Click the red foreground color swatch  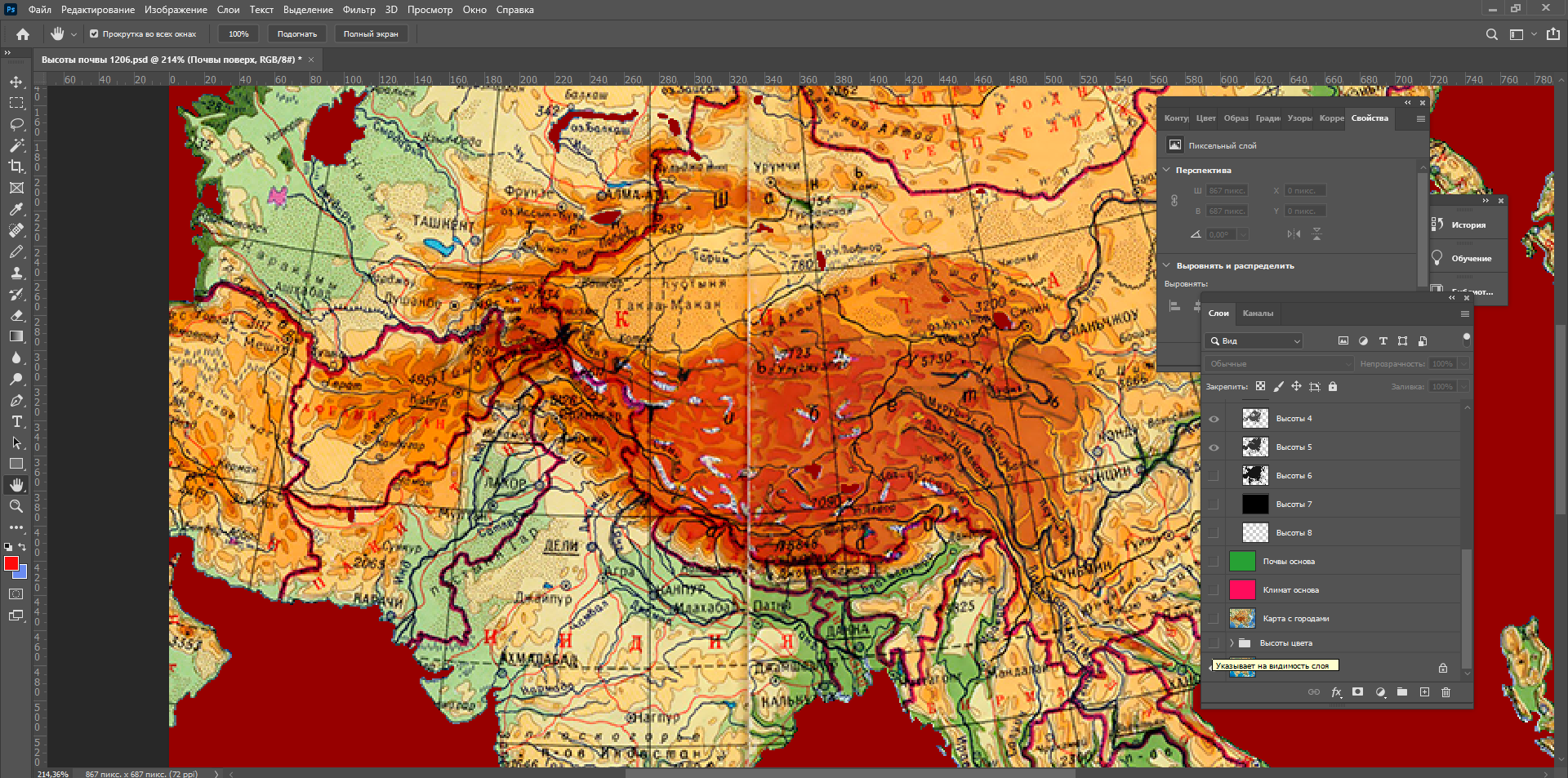pos(11,563)
